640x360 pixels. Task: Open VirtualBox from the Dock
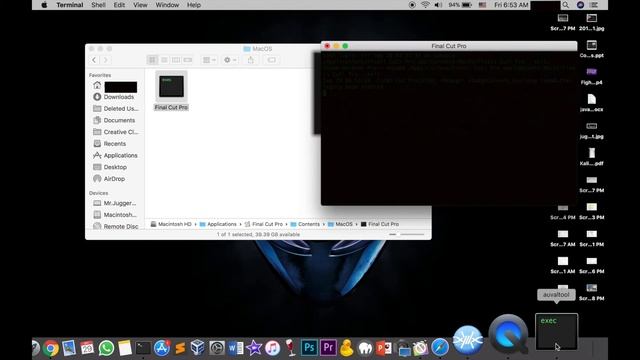tap(198, 348)
